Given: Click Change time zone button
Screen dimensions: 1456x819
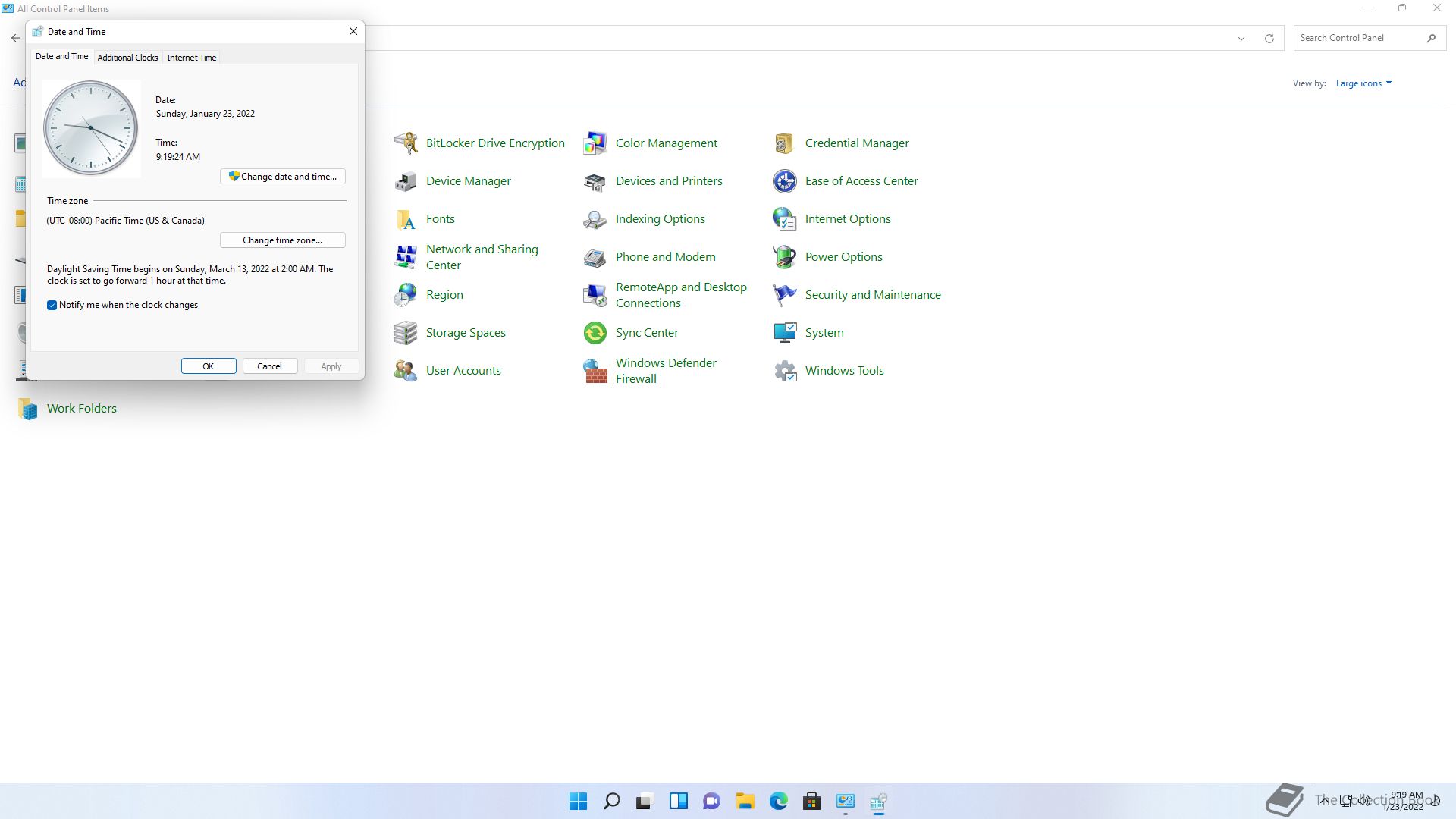Looking at the screenshot, I should [x=283, y=240].
